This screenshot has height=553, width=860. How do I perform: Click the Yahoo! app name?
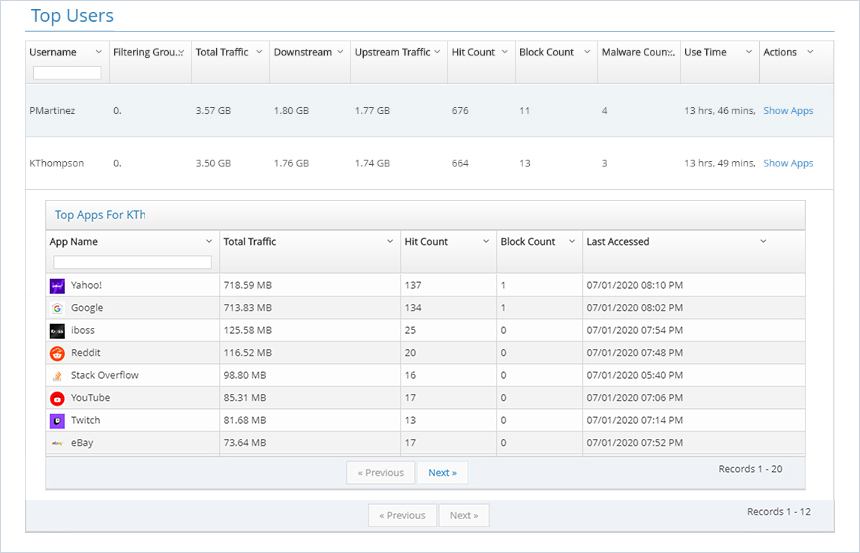[x=86, y=285]
